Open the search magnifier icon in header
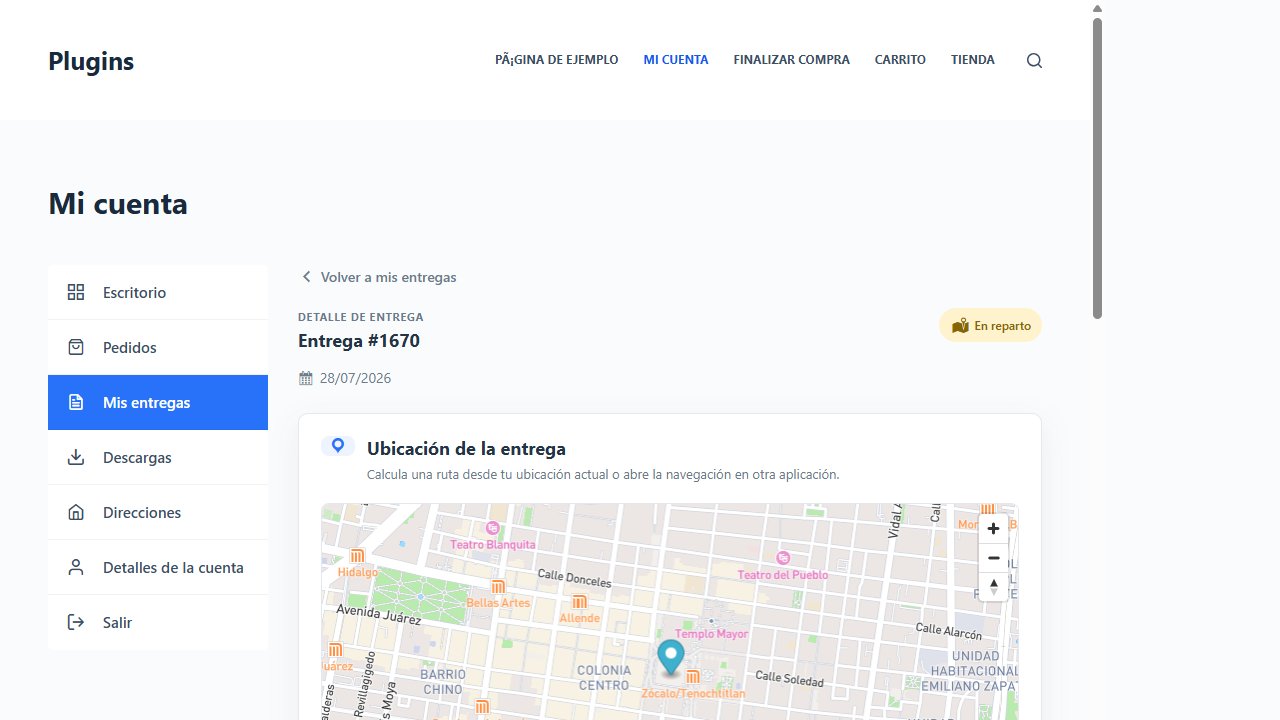Viewport: 1280px width, 720px height. (1034, 60)
